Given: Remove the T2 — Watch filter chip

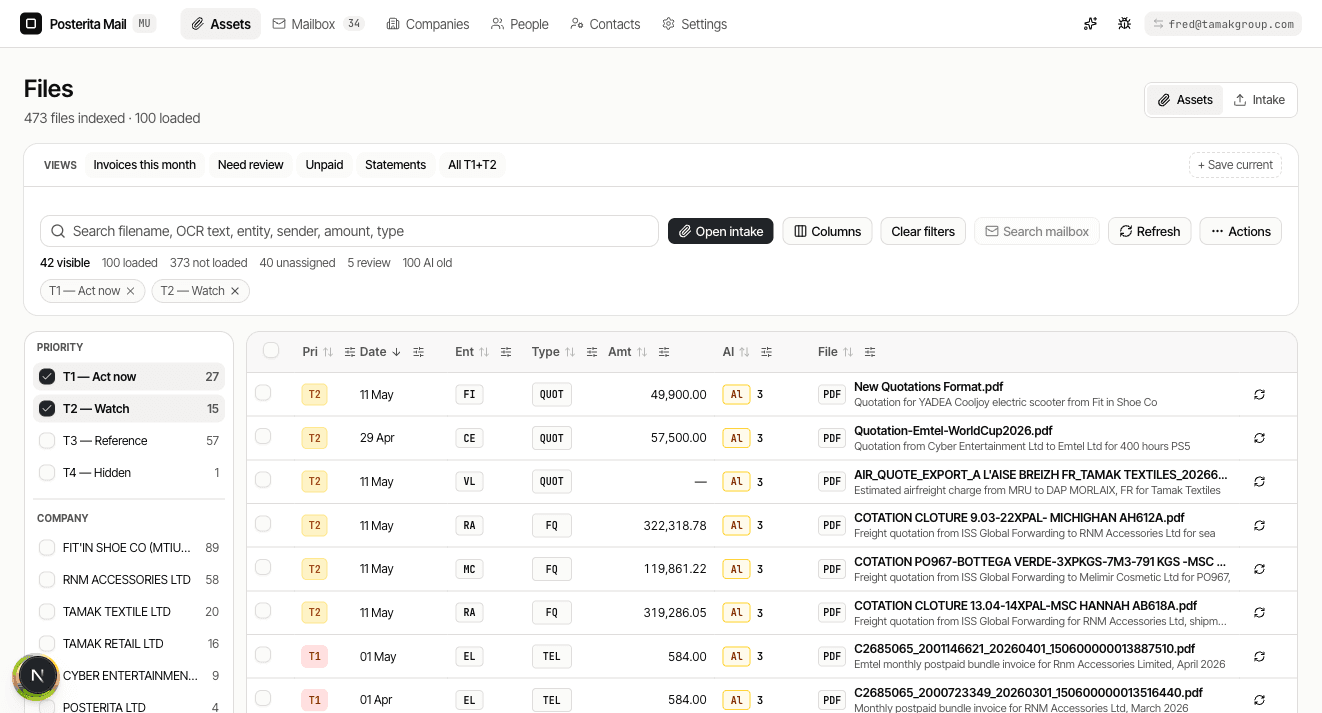Looking at the screenshot, I should (235, 291).
